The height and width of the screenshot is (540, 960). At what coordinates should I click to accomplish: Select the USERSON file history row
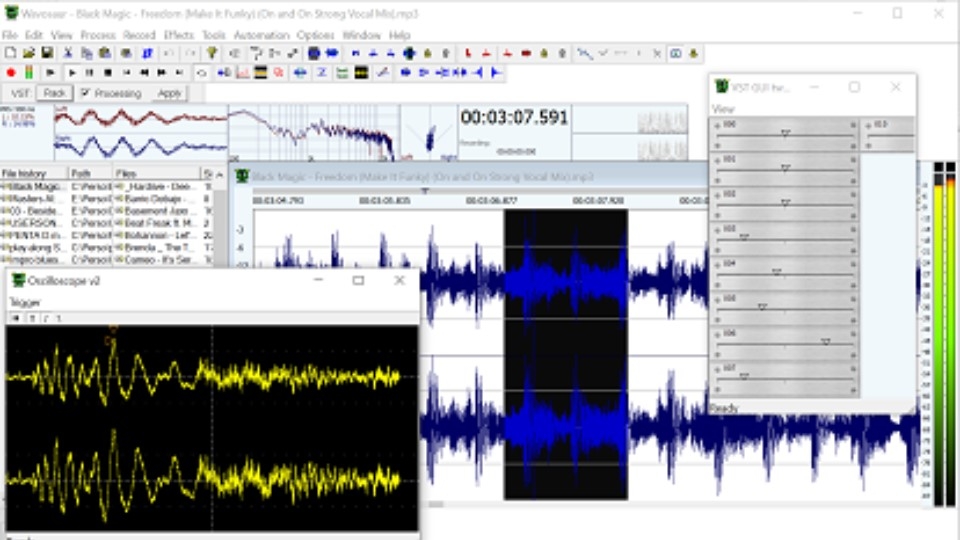pyautogui.click(x=34, y=223)
